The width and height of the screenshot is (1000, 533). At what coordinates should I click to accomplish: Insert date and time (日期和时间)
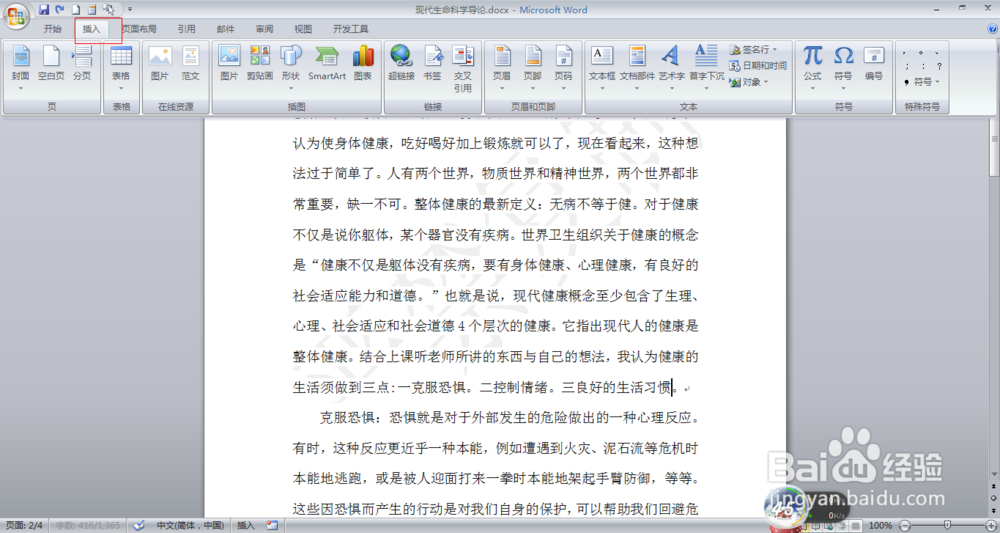point(758,65)
